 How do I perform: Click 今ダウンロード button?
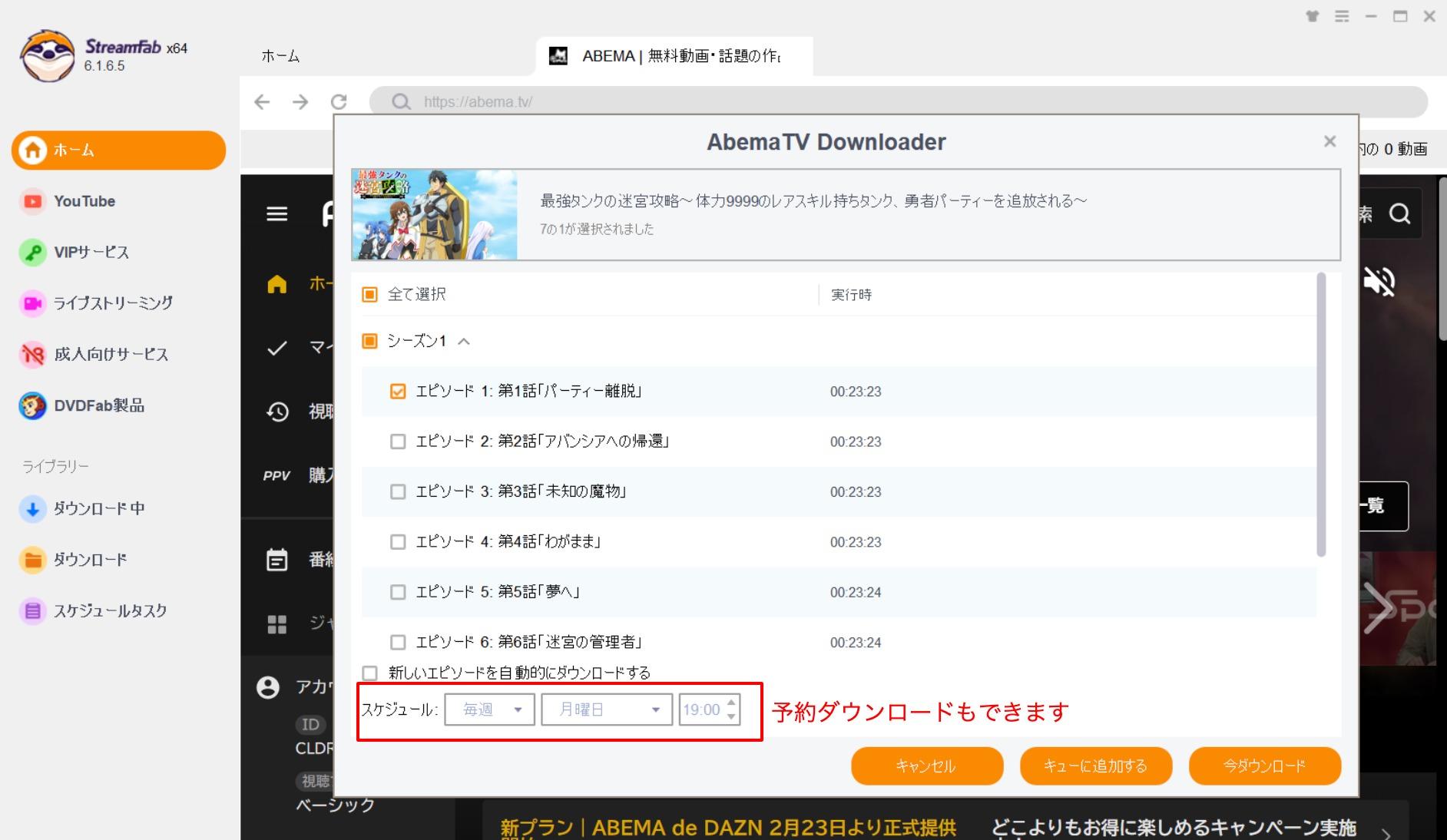coord(1265,766)
